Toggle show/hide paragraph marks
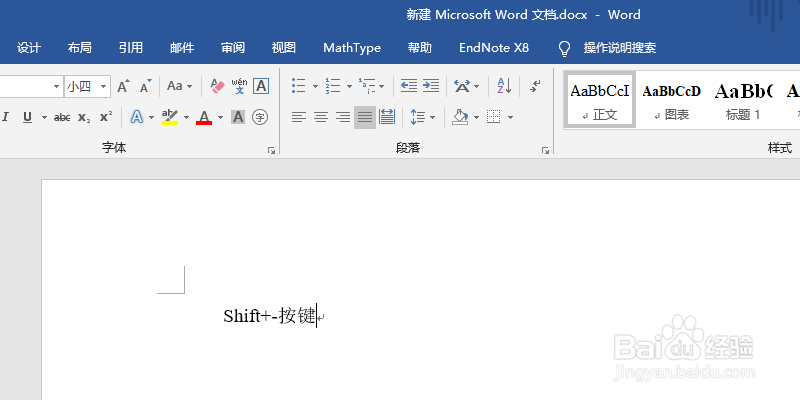Screen dimensions: 800x400 tap(535, 86)
